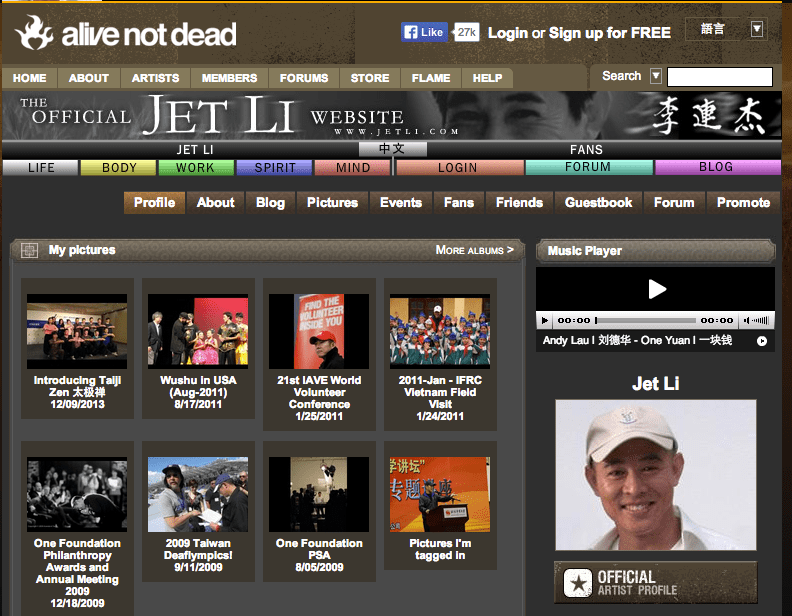Click the JET LI section header
The width and height of the screenshot is (792, 616).
coord(195,149)
